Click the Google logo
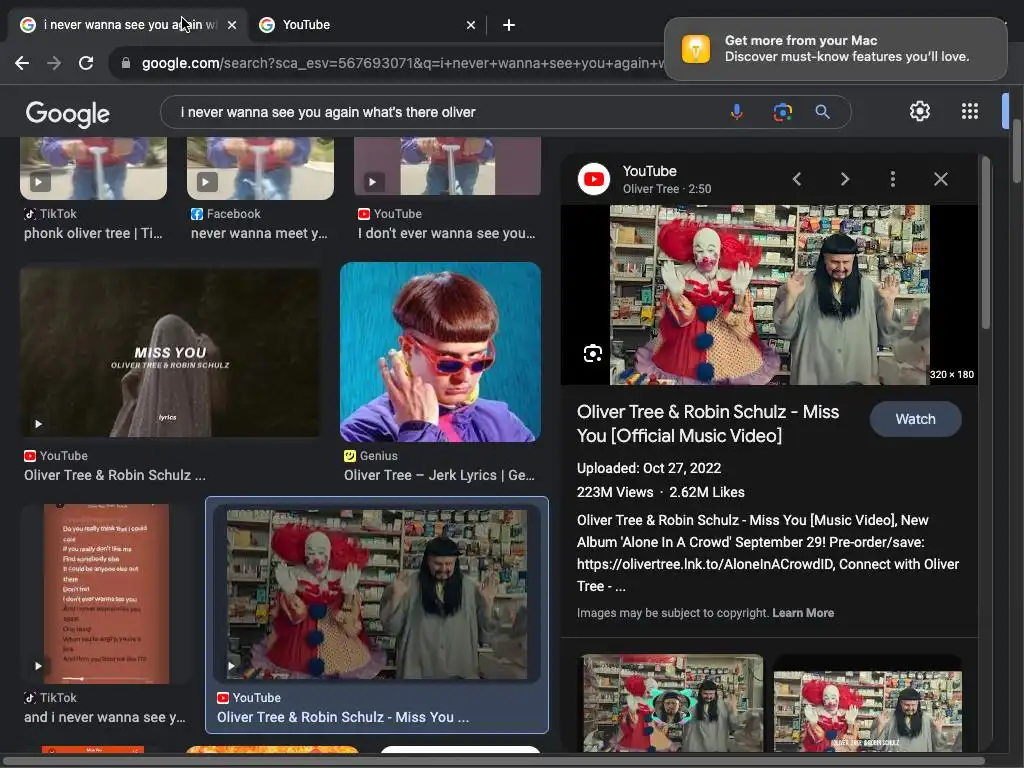 (x=67, y=114)
